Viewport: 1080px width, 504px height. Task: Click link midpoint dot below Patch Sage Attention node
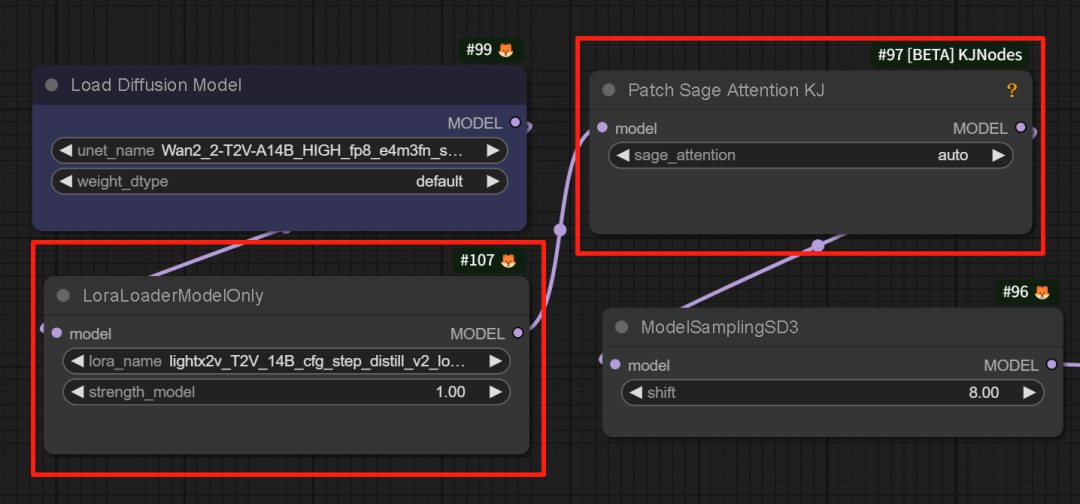coord(818,245)
